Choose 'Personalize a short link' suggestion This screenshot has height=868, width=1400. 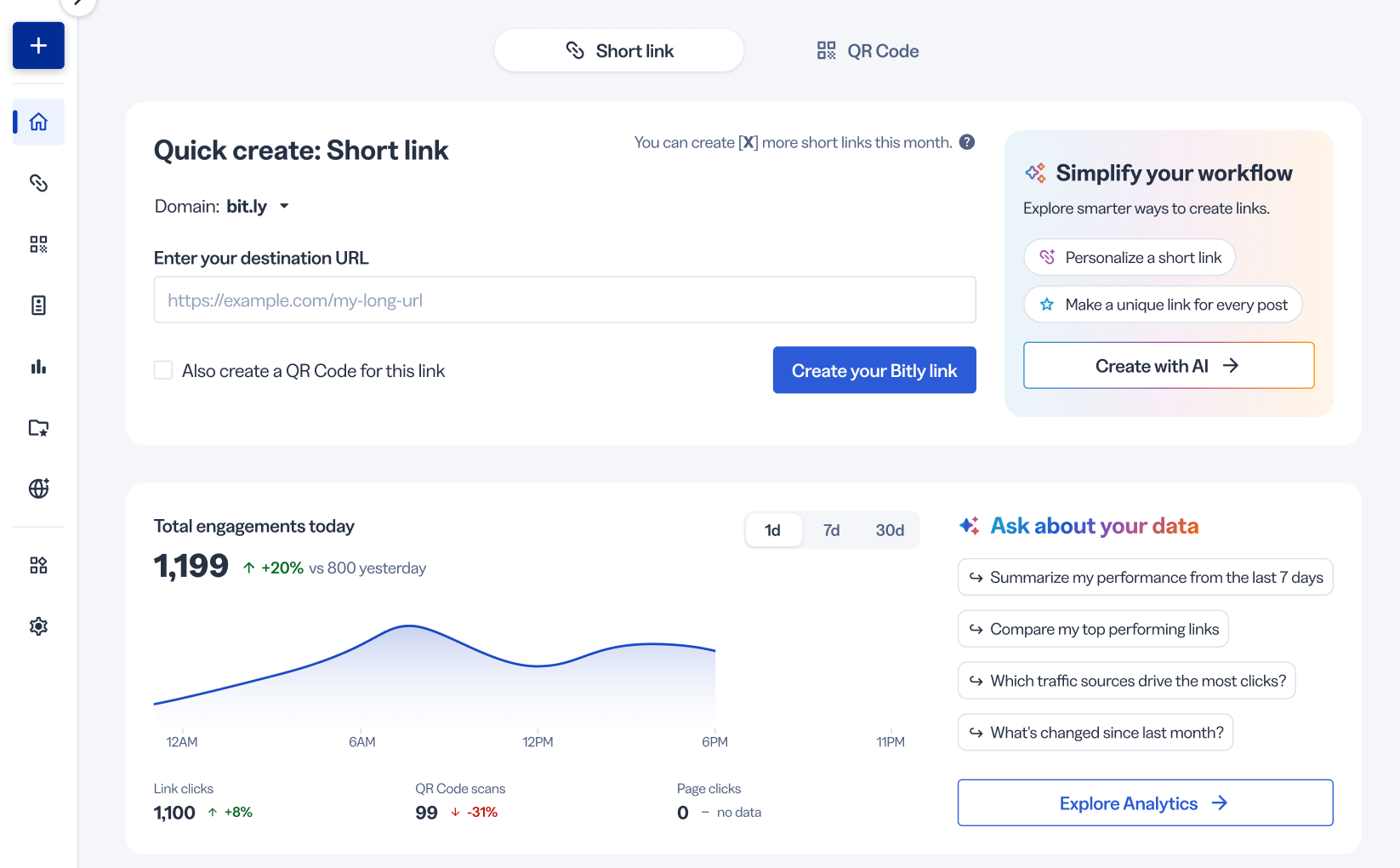click(1130, 257)
